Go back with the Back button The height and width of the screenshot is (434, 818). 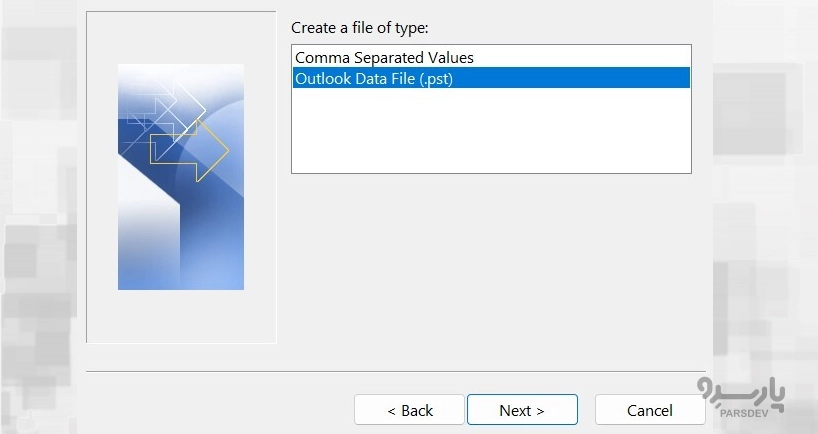click(x=409, y=410)
